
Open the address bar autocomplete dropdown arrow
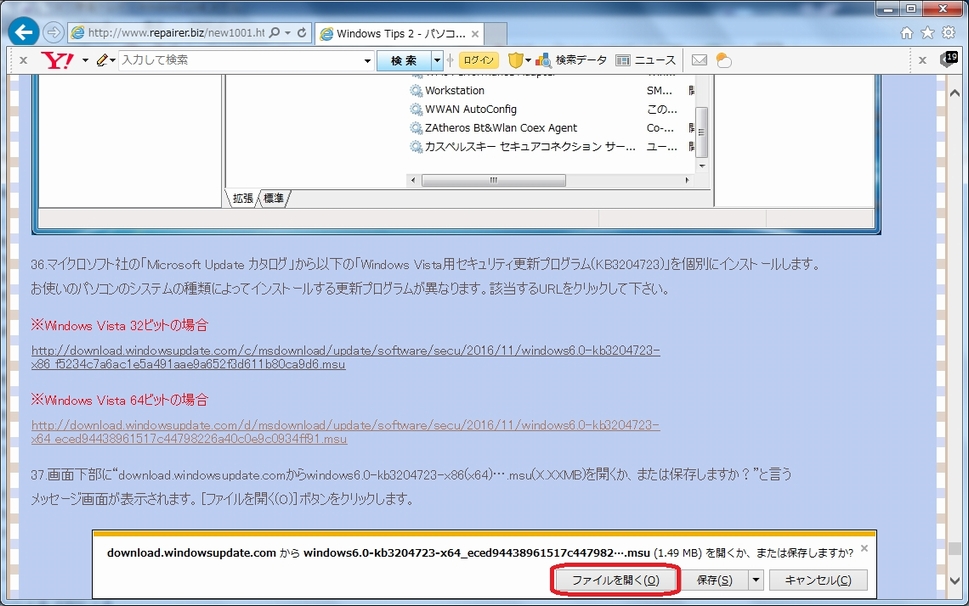click(x=288, y=33)
